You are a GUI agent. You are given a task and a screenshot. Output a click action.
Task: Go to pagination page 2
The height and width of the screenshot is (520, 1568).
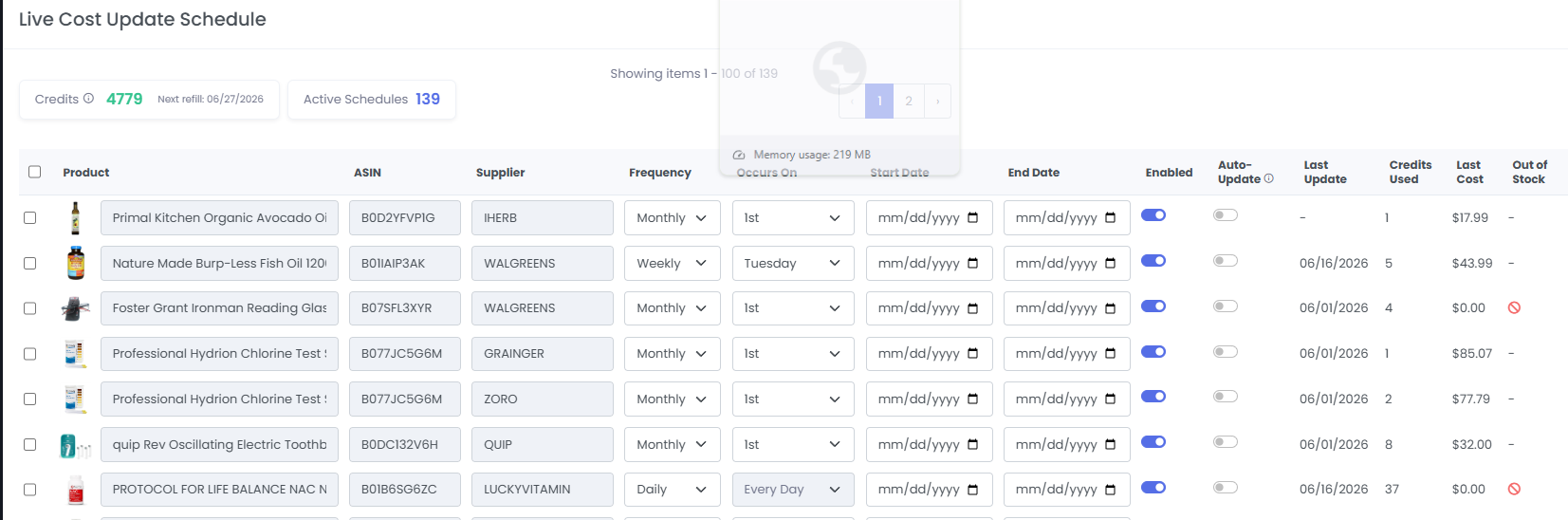tap(909, 101)
